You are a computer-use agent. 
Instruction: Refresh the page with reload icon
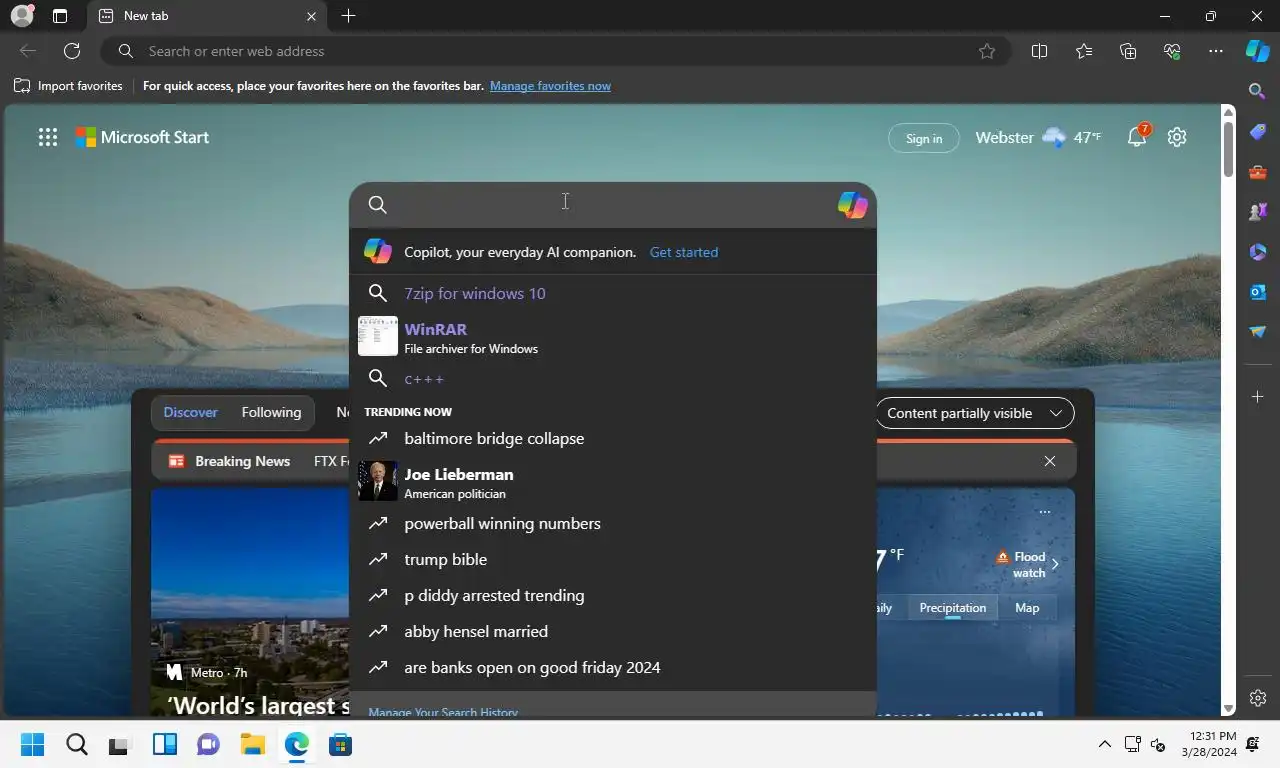tap(72, 51)
